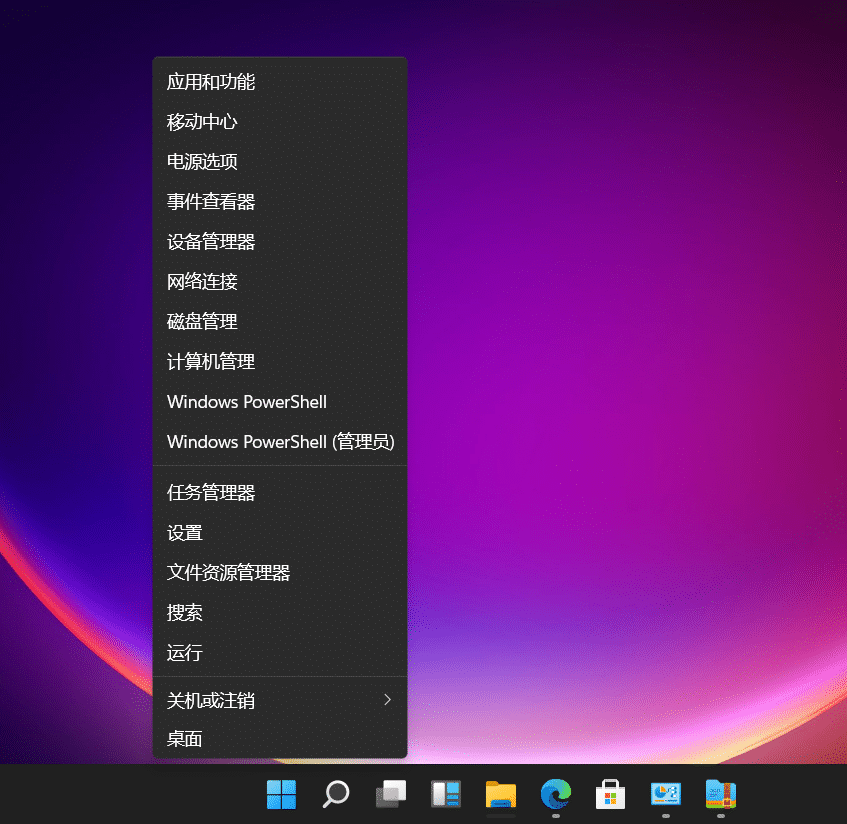The height and width of the screenshot is (824, 847).
Task: Open 文件资源管理器 menu entry
Action: [280, 573]
